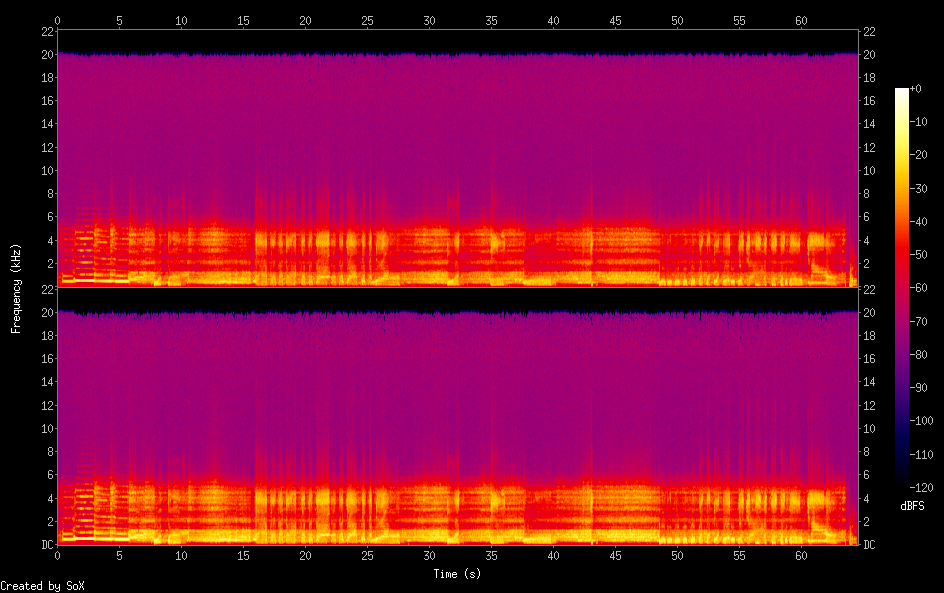Click the lower channel spectrogram plot
The height and width of the screenshot is (593, 944).
coord(458,416)
